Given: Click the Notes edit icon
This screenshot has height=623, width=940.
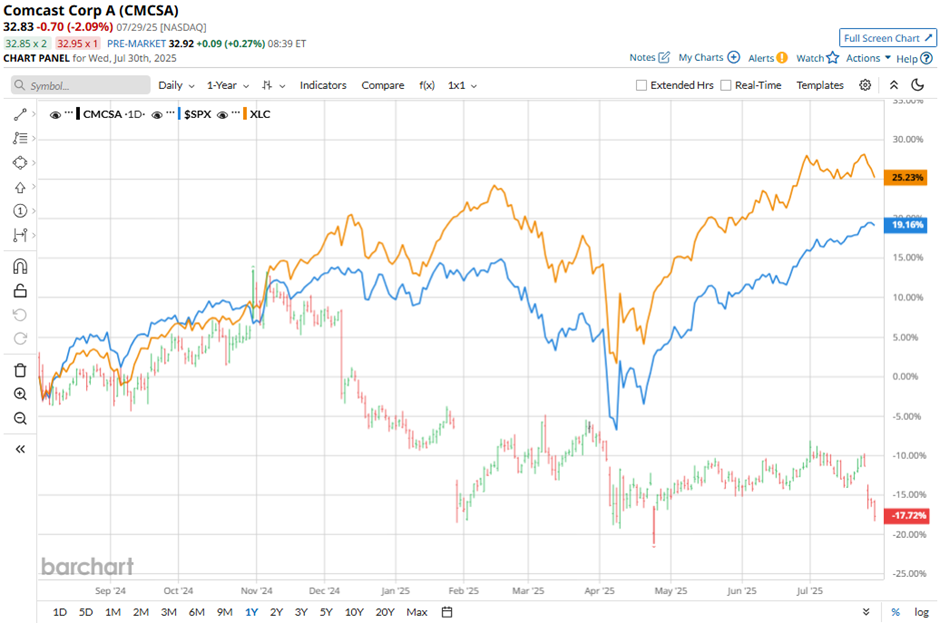Looking at the screenshot, I should tap(664, 58).
